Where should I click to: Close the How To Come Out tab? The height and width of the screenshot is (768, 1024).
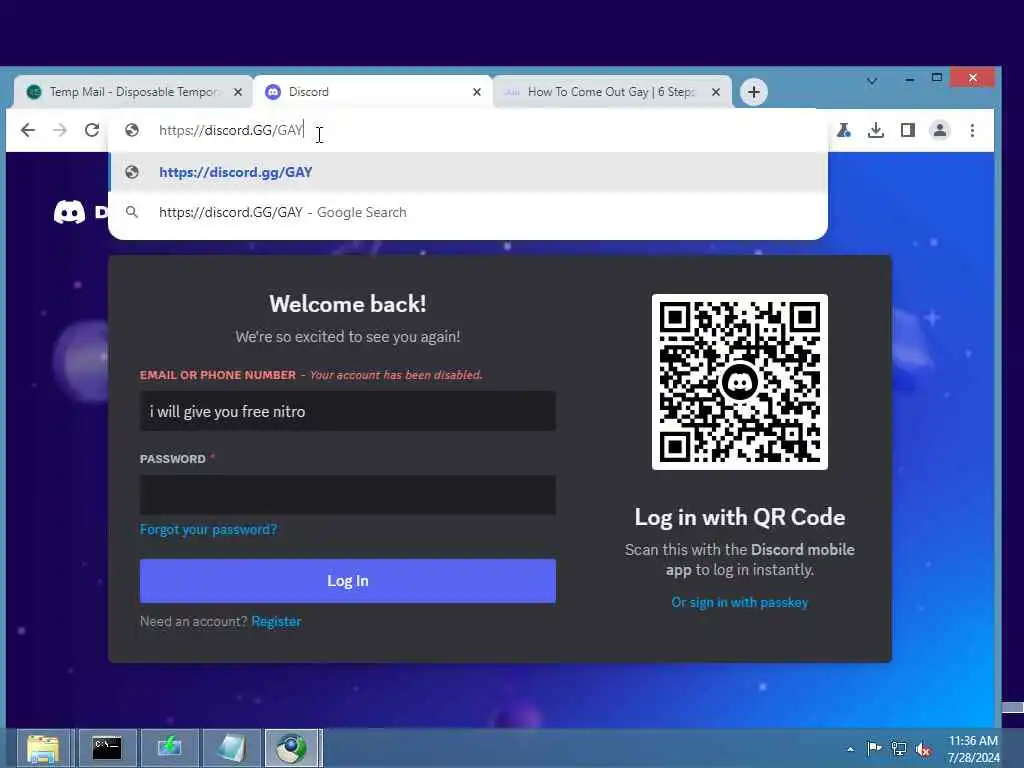[x=716, y=92]
